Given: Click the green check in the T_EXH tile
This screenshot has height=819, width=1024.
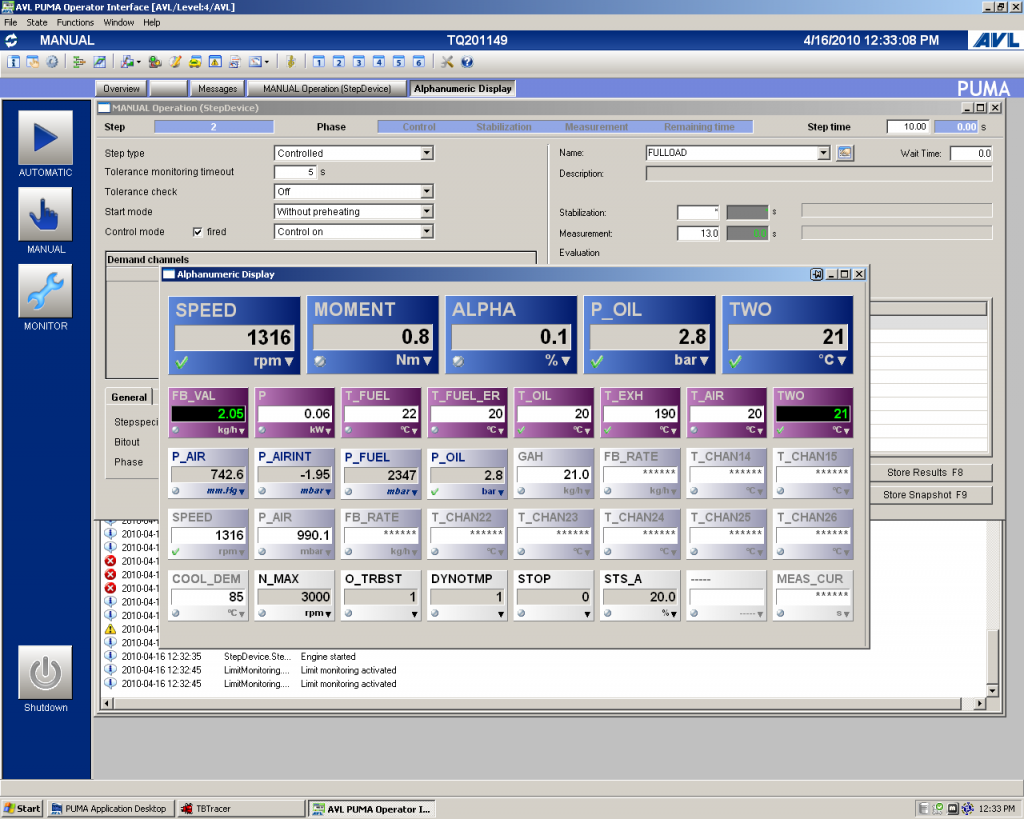Looking at the screenshot, I should pyautogui.click(x=608, y=430).
